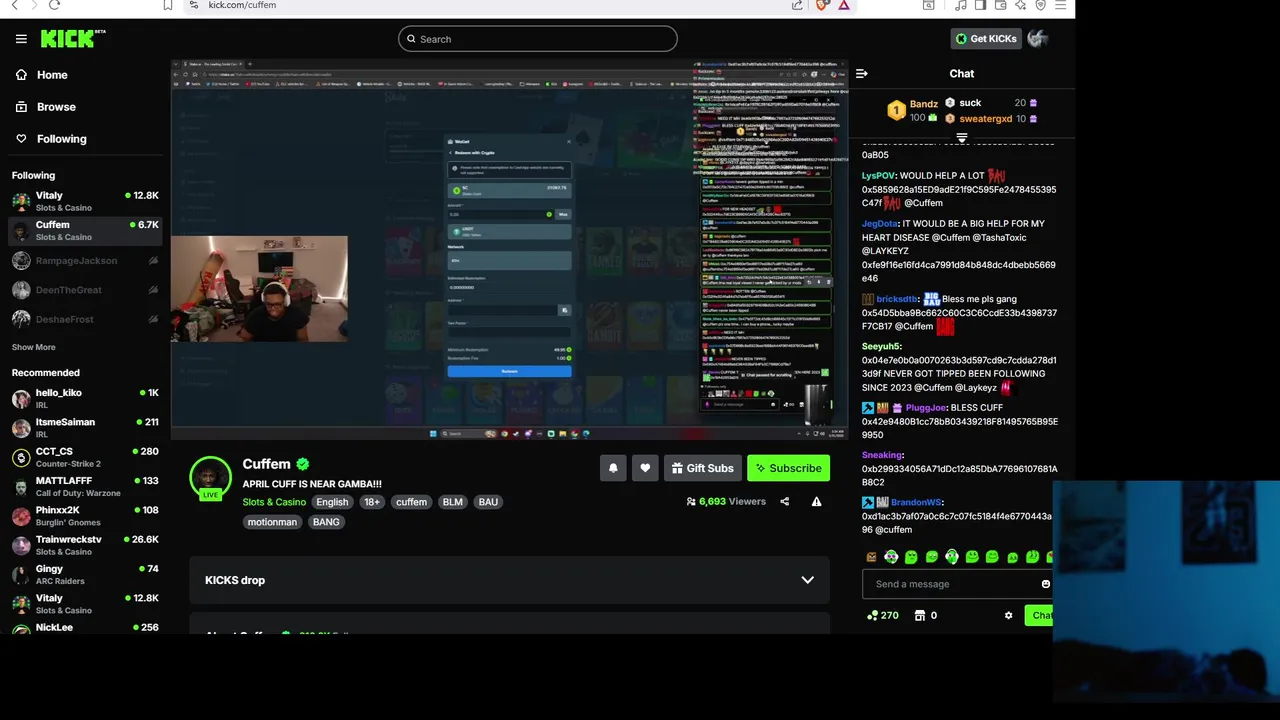The height and width of the screenshot is (720, 1280).
Task: Click Bandz top gifter entry
Action: [914, 110]
